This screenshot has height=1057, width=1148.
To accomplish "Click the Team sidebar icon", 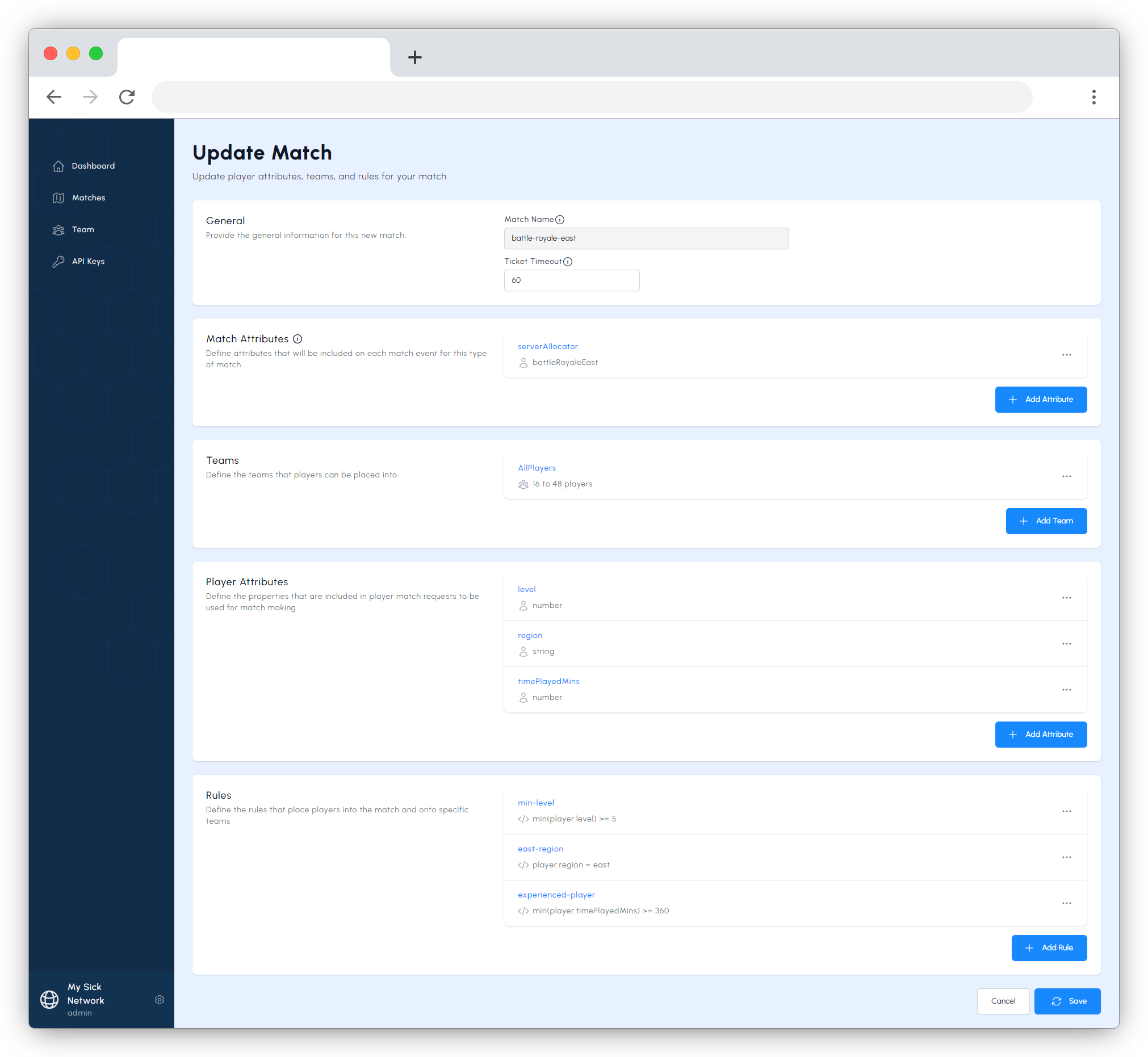I will (58, 229).
